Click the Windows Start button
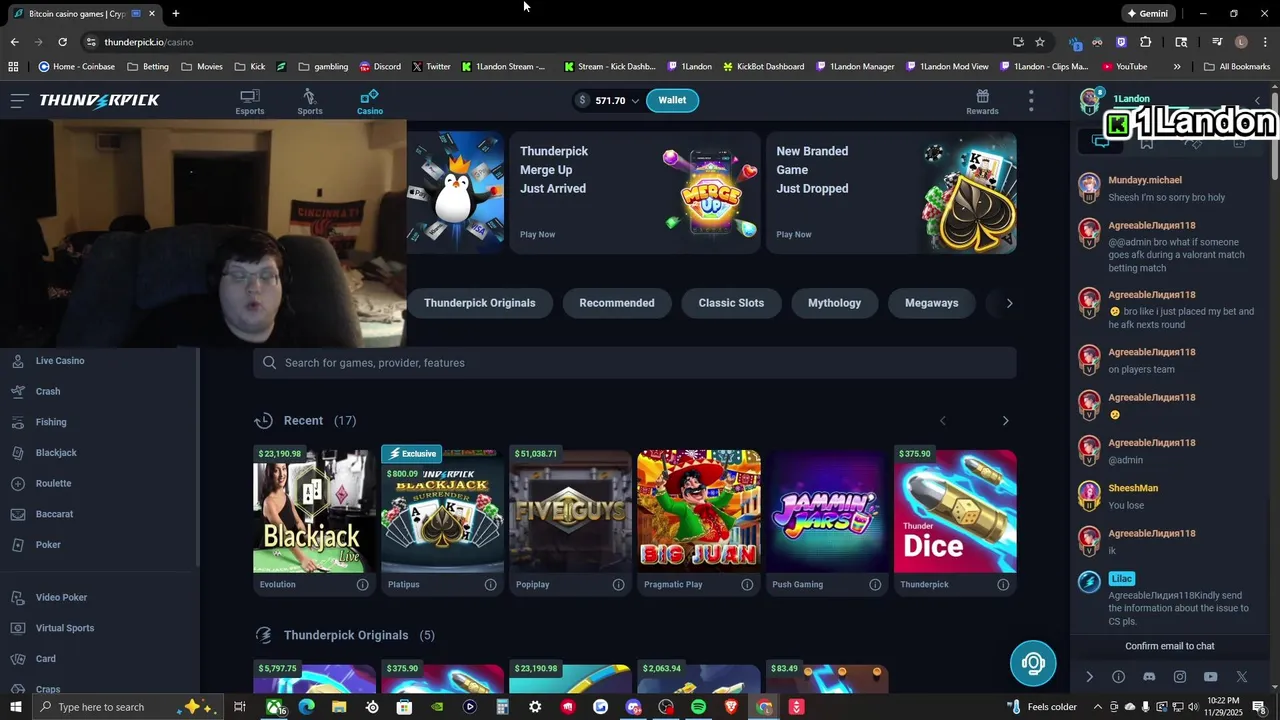This screenshot has height=720, width=1280. 15,707
